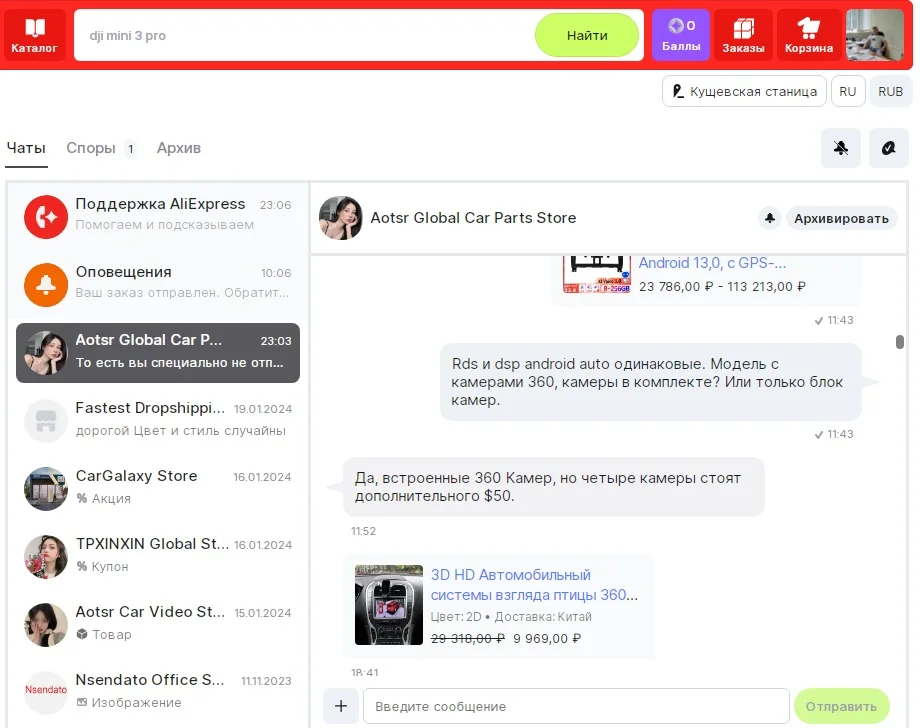Select the Aotsr Global Car P... chat row
Image resolution: width=920 pixels, height=728 pixels.
(158, 353)
